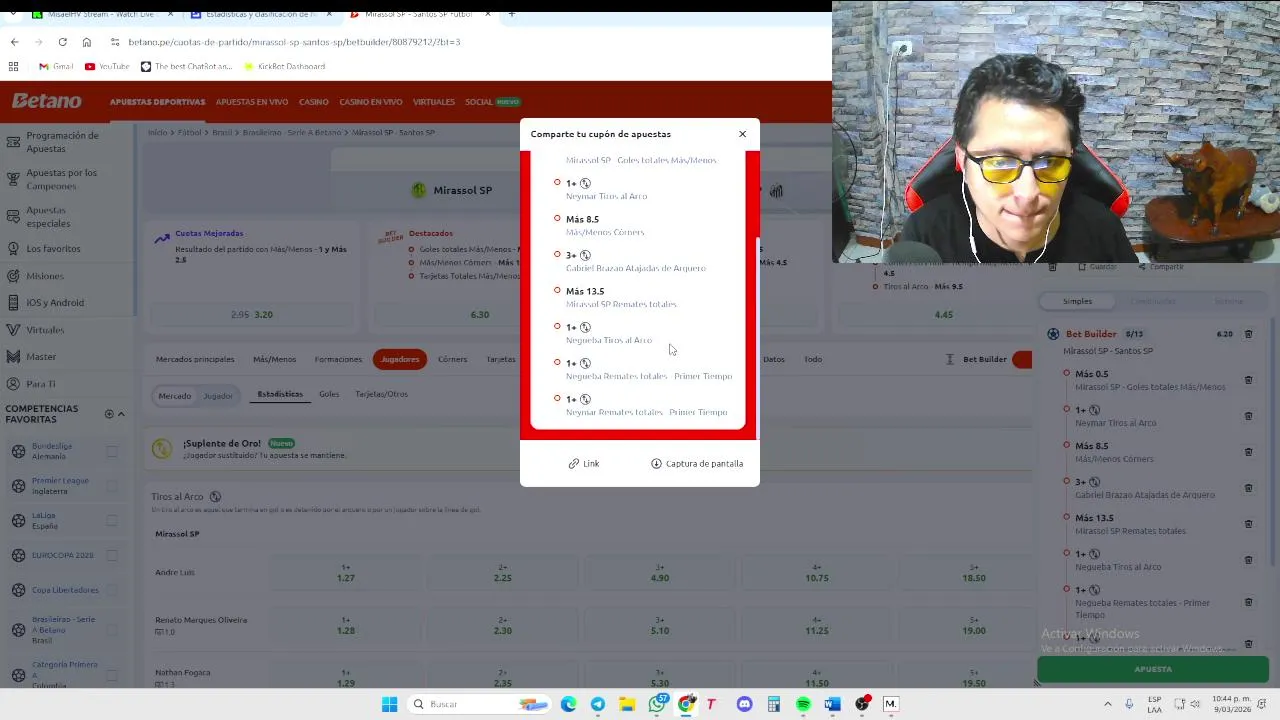Place bet with green APUESTA button

(1153, 669)
